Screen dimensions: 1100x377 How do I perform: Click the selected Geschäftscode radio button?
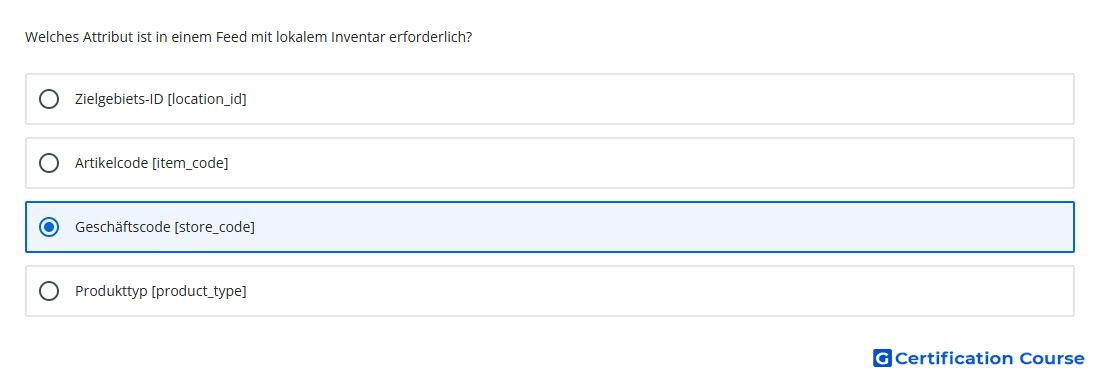click(x=49, y=227)
